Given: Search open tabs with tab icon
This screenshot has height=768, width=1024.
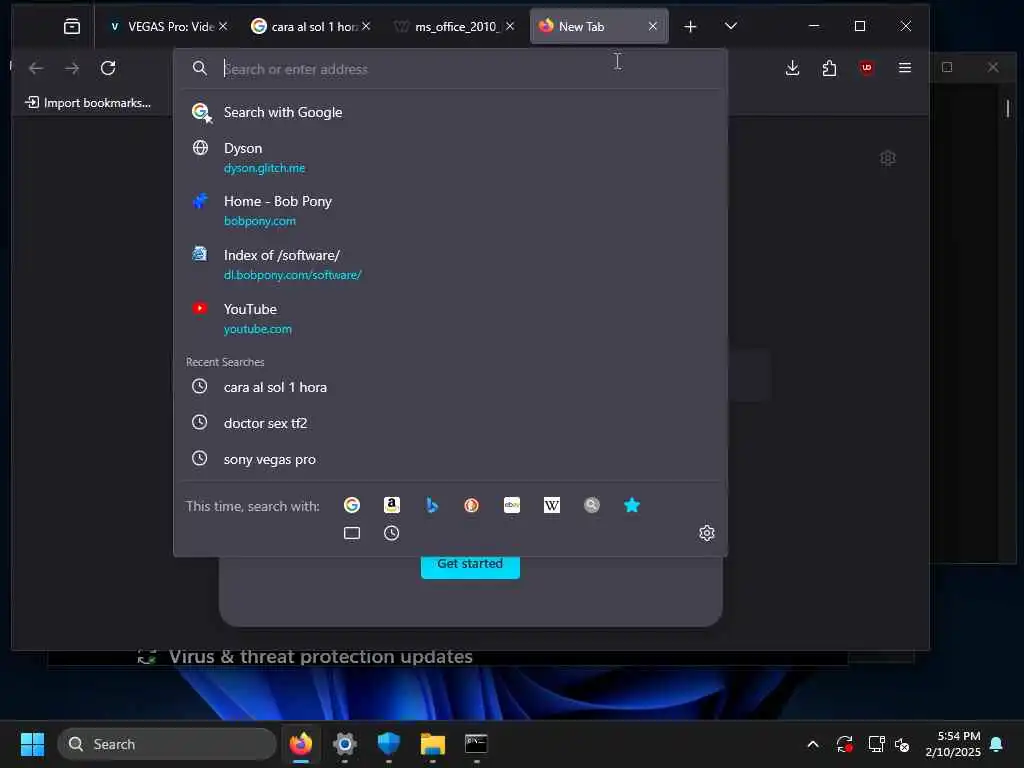Looking at the screenshot, I should [352, 533].
